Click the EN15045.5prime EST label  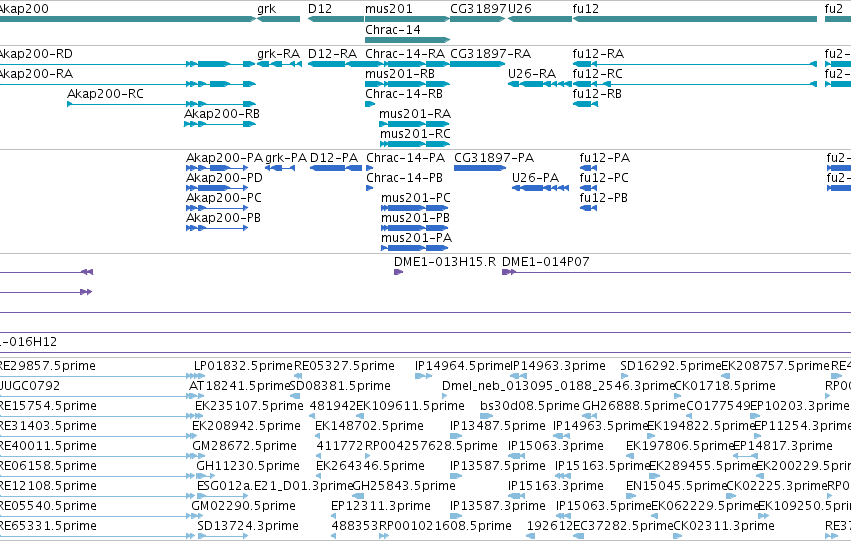click(676, 487)
